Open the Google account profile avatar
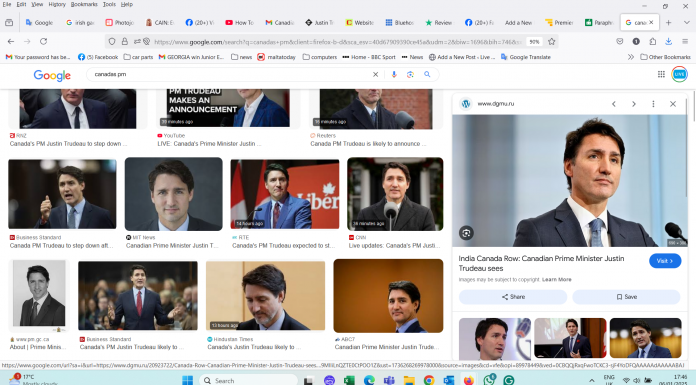Viewport: 696px width, 385px height. (680, 74)
